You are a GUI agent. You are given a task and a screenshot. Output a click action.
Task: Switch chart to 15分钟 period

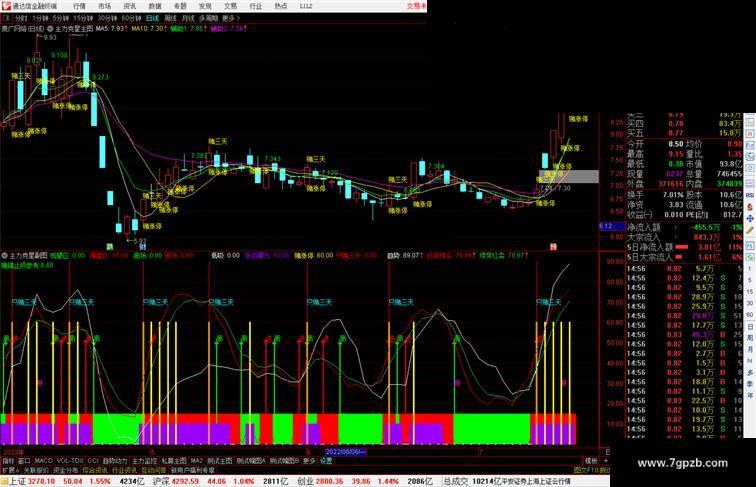83,18
